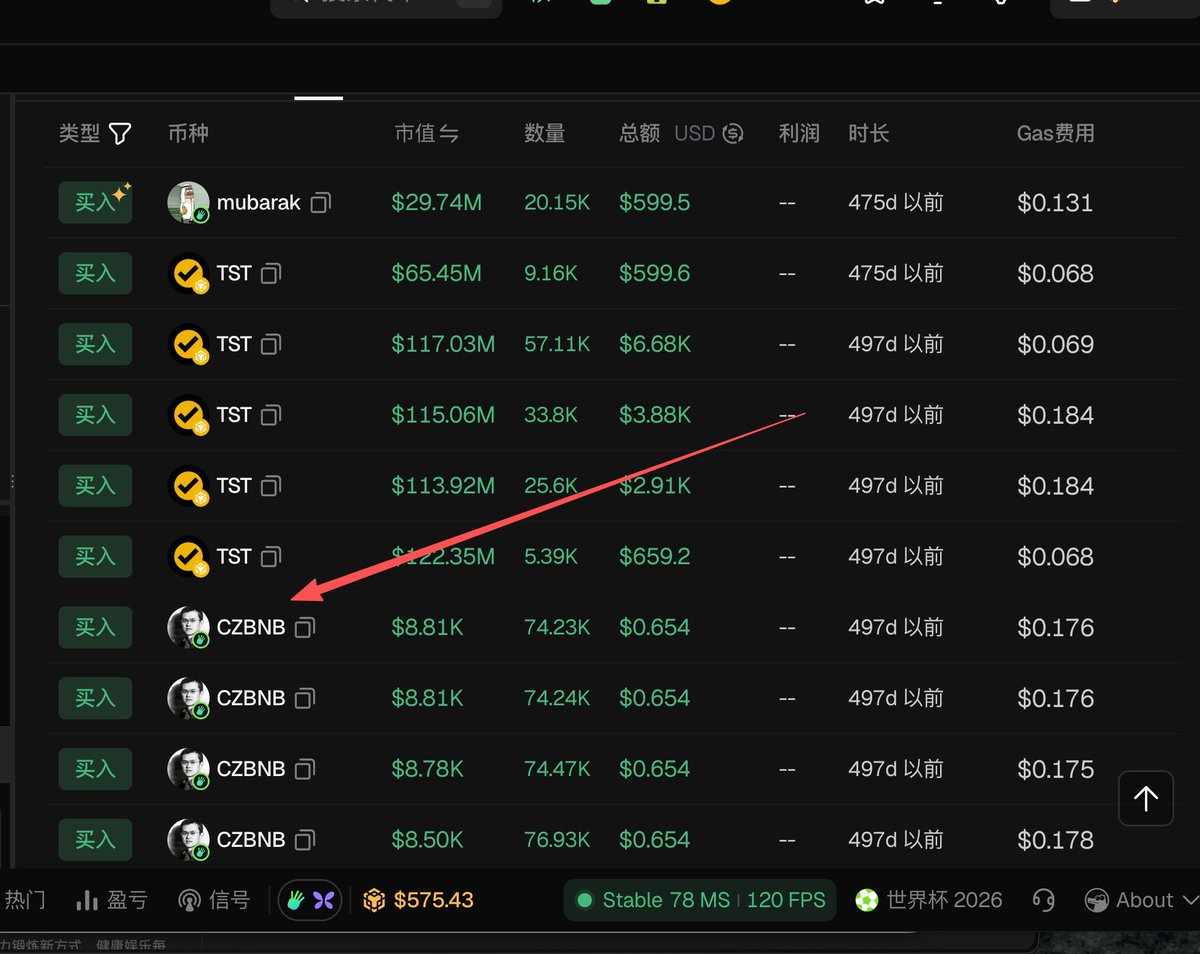The height and width of the screenshot is (954, 1200).
Task: Open the 世界杯 2026 football link
Action: [928, 900]
